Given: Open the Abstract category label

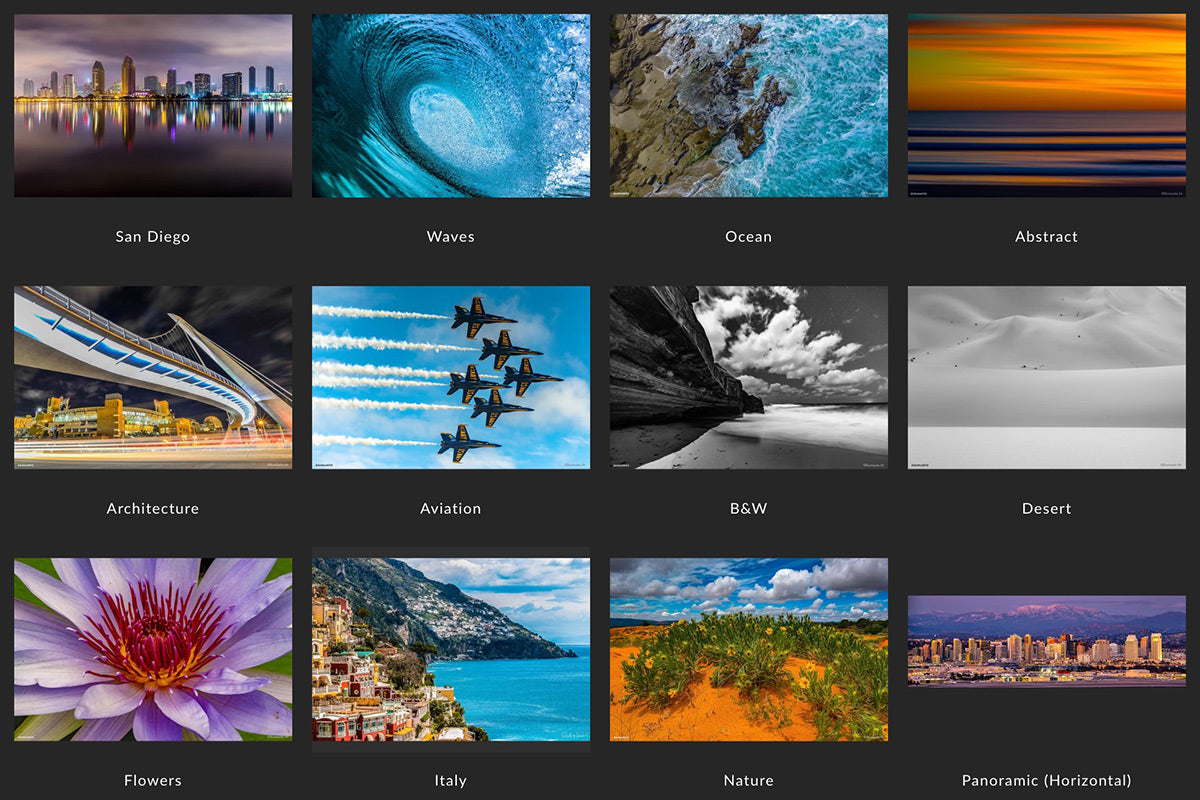Looking at the screenshot, I should (1047, 237).
